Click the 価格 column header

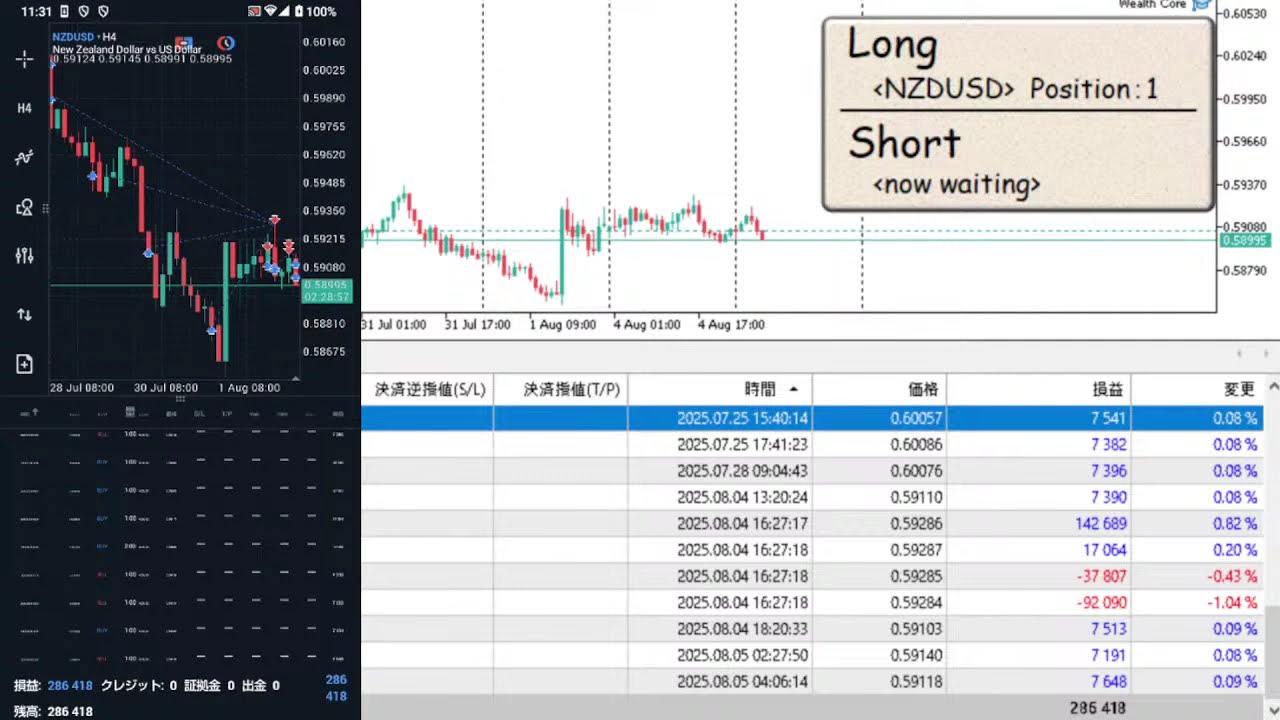coord(922,389)
